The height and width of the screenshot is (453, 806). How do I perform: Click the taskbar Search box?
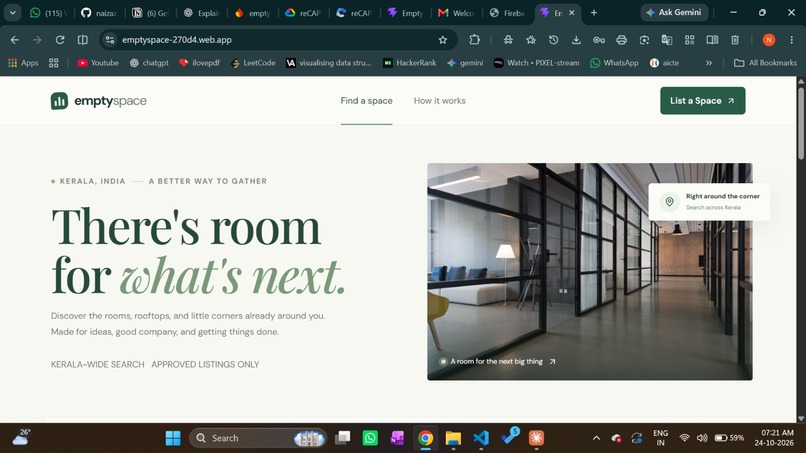pos(258,438)
